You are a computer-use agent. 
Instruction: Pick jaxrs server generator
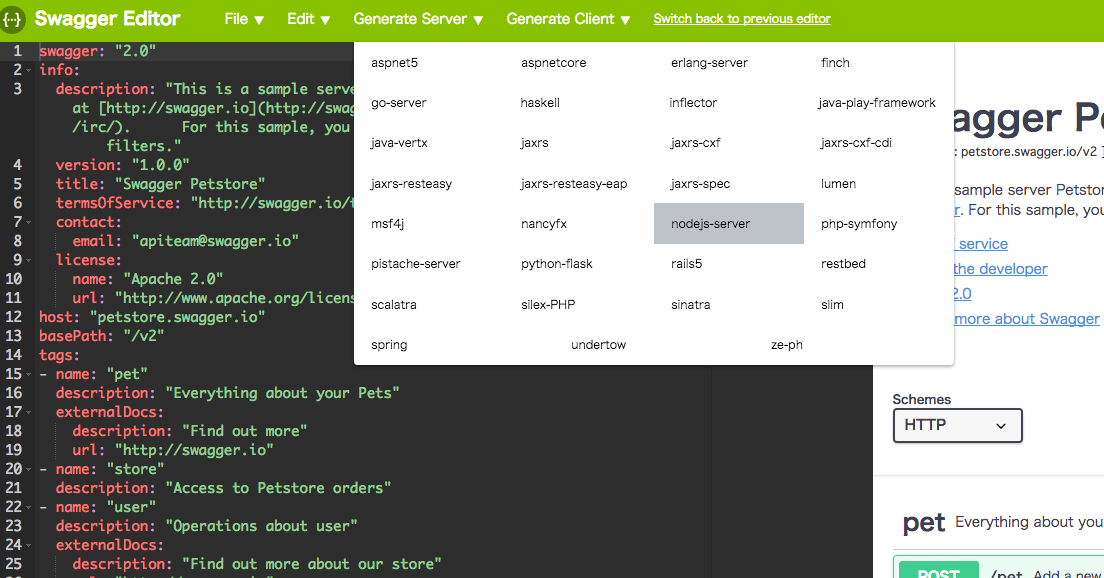[534, 143]
